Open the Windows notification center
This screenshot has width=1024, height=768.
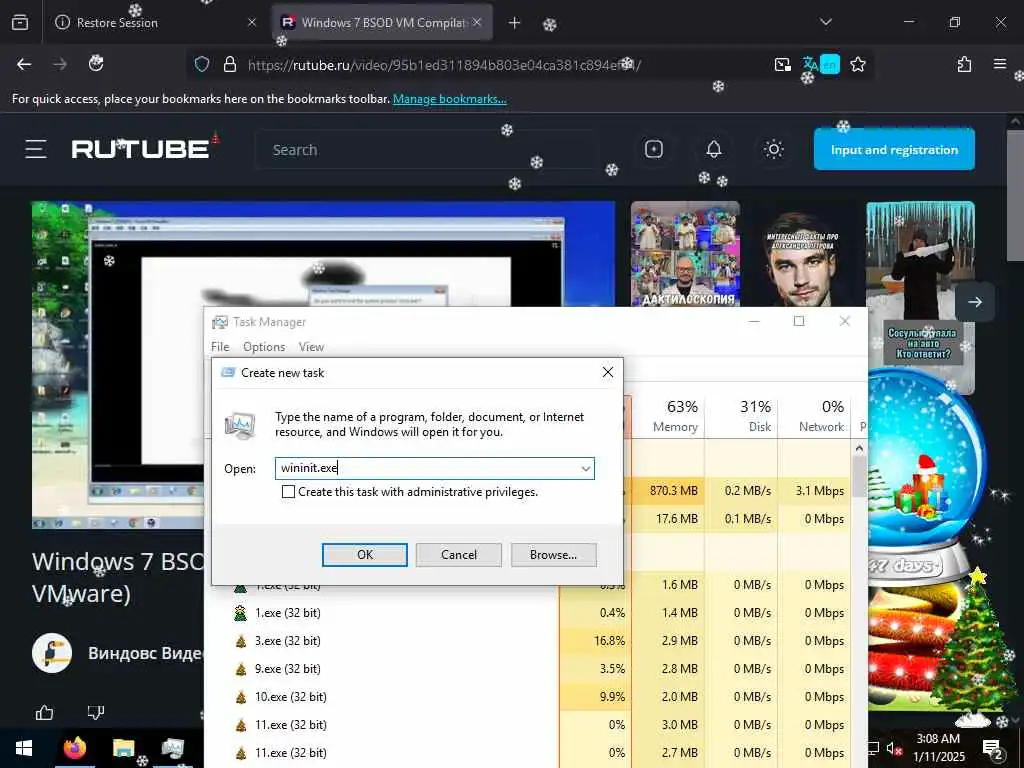(x=993, y=749)
